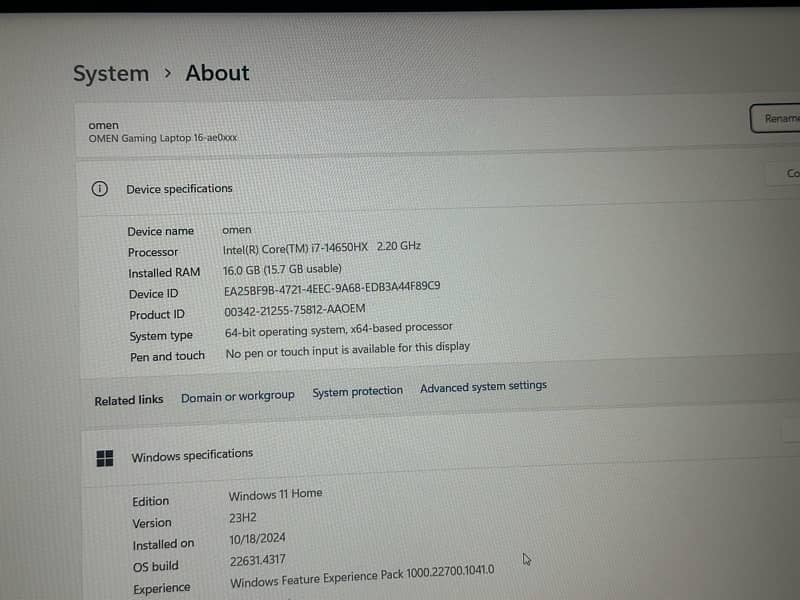Click the Windows 11 Home edition value

(275, 494)
